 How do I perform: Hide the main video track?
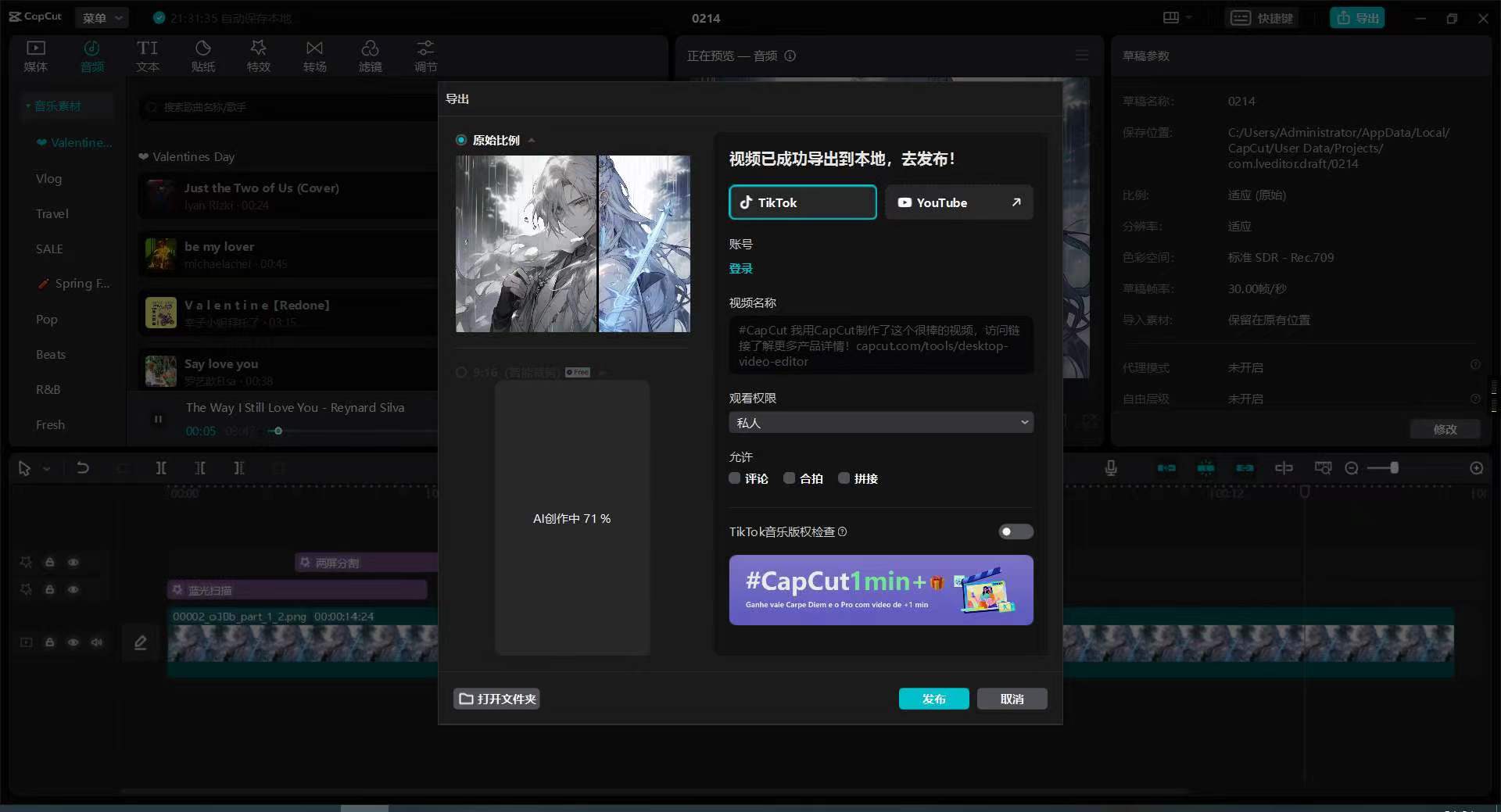click(x=73, y=642)
